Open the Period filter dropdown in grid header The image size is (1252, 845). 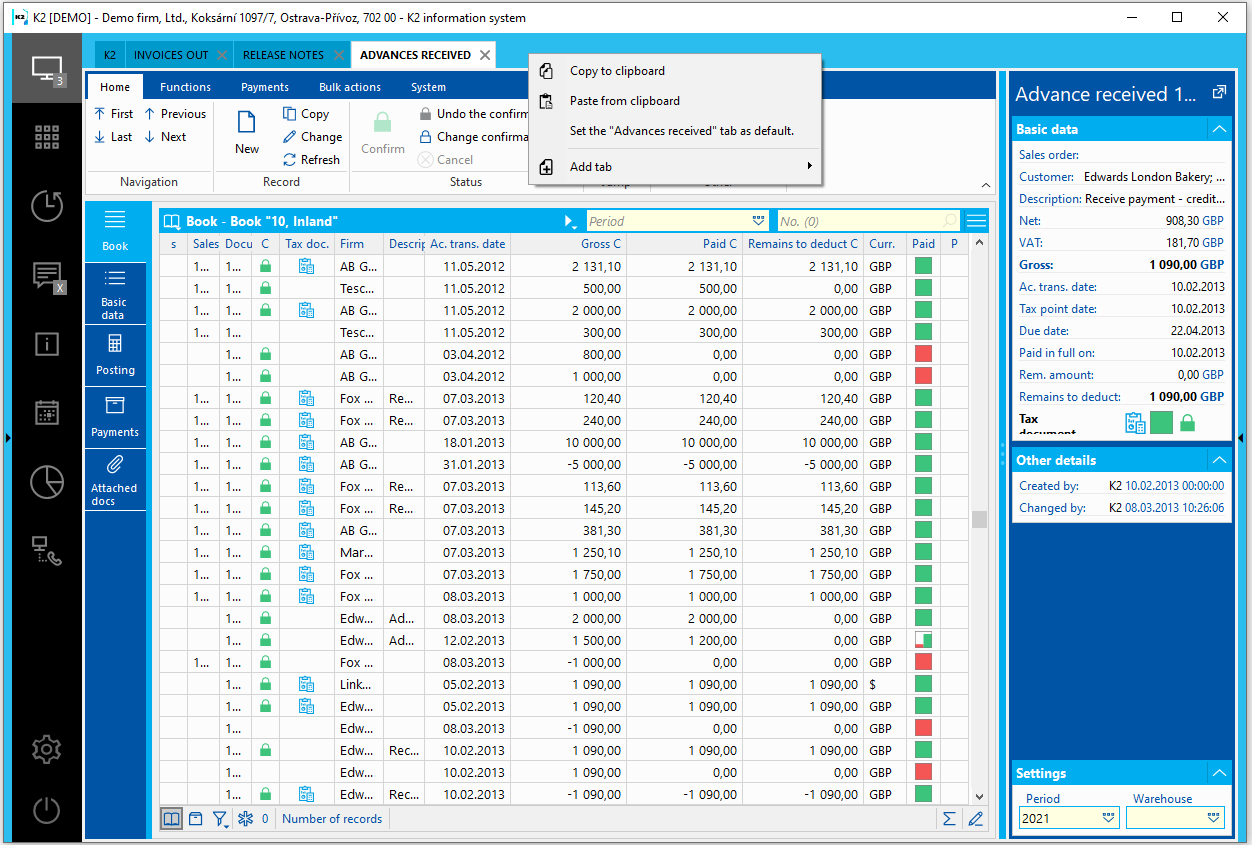759,221
